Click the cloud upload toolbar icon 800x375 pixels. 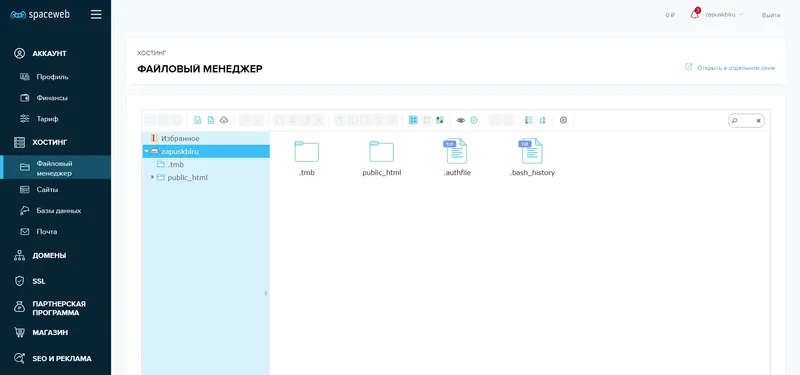tap(223, 120)
